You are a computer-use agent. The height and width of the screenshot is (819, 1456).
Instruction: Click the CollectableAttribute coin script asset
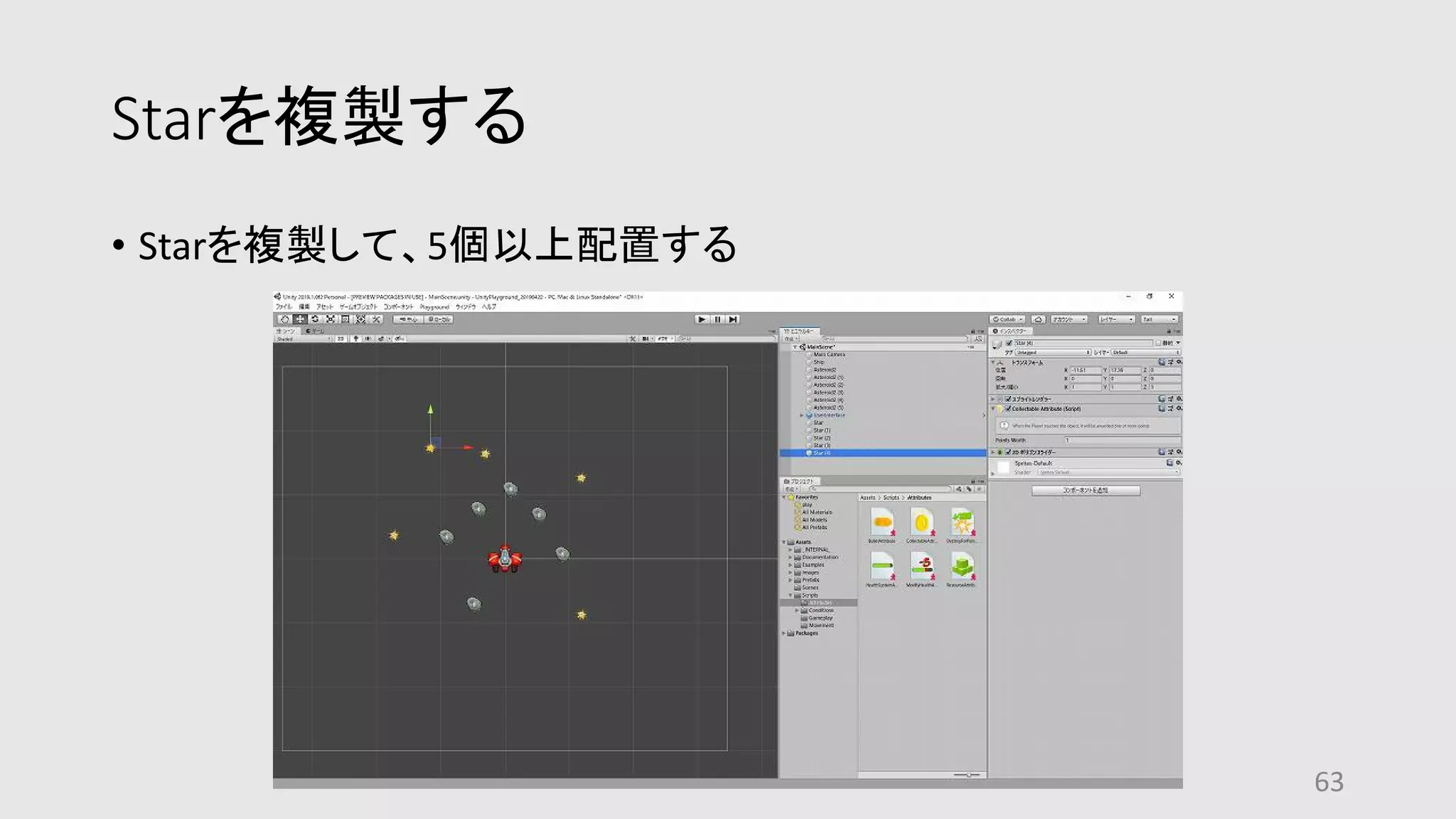(922, 526)
